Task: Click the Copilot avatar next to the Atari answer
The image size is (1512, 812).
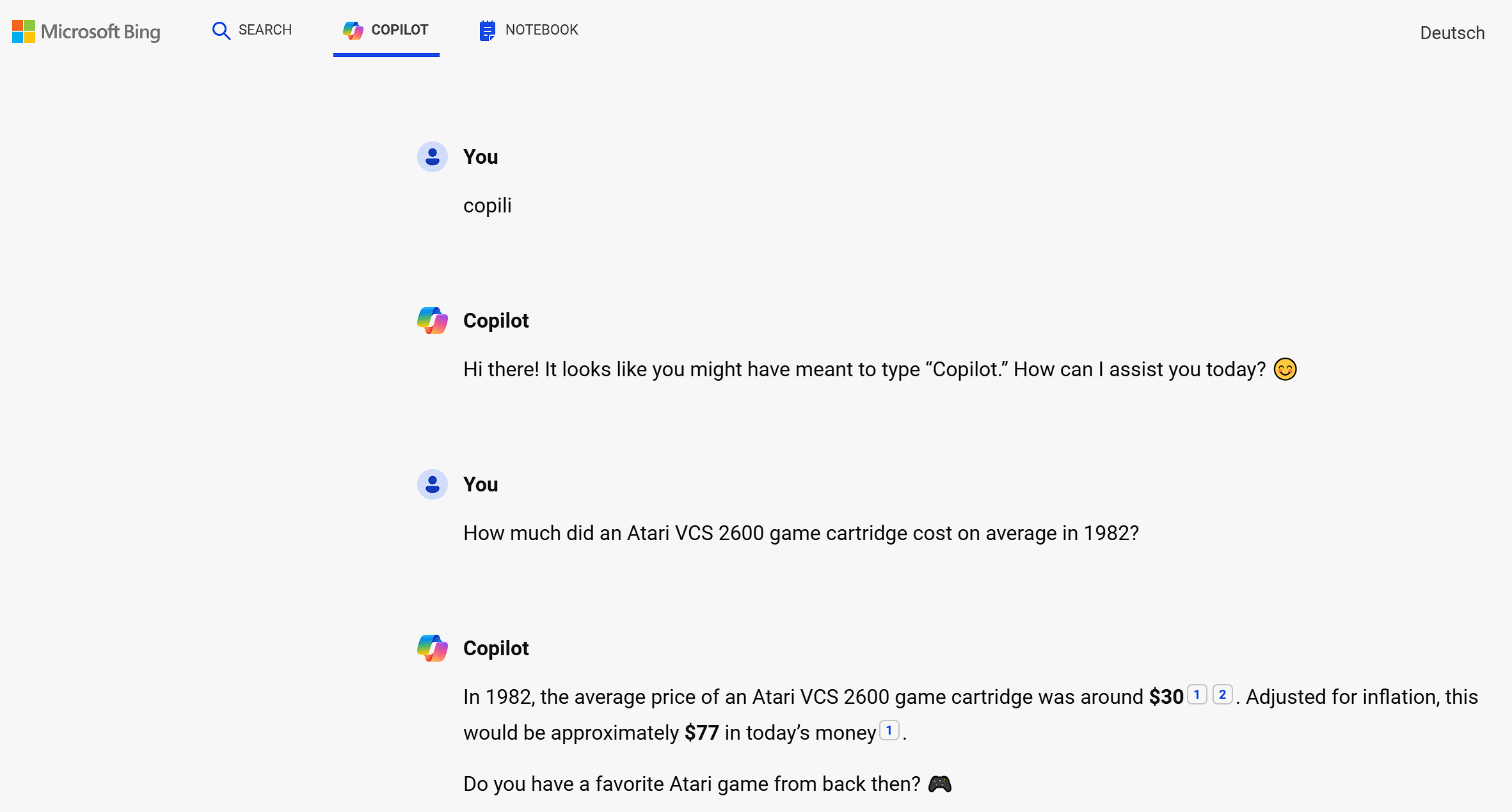Action: [432, 648]
